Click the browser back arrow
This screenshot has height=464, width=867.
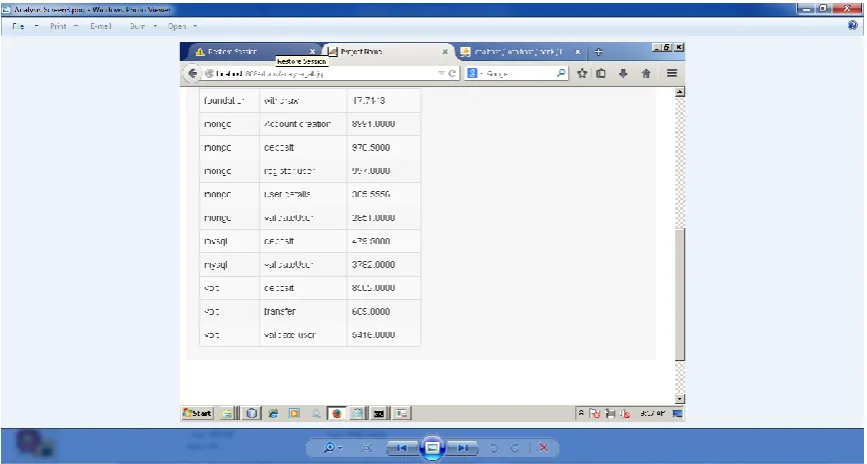coord(192,73)
